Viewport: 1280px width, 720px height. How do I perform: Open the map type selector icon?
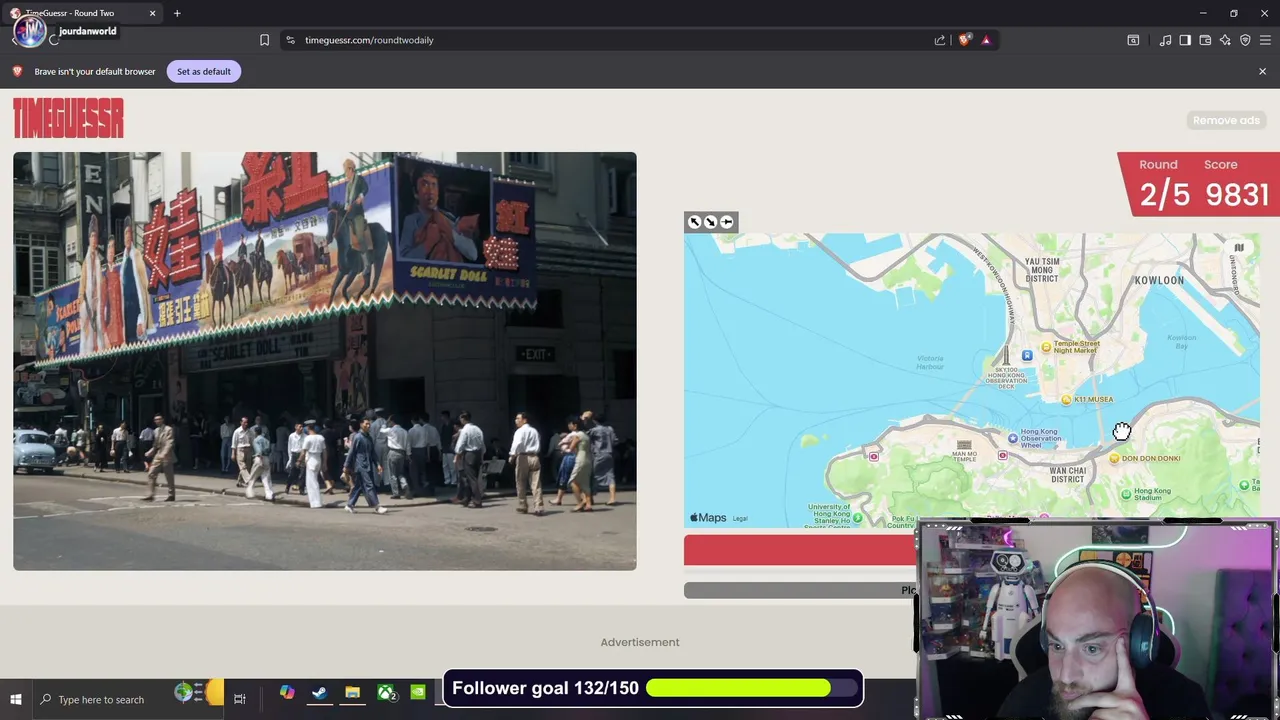(1239, 248)
